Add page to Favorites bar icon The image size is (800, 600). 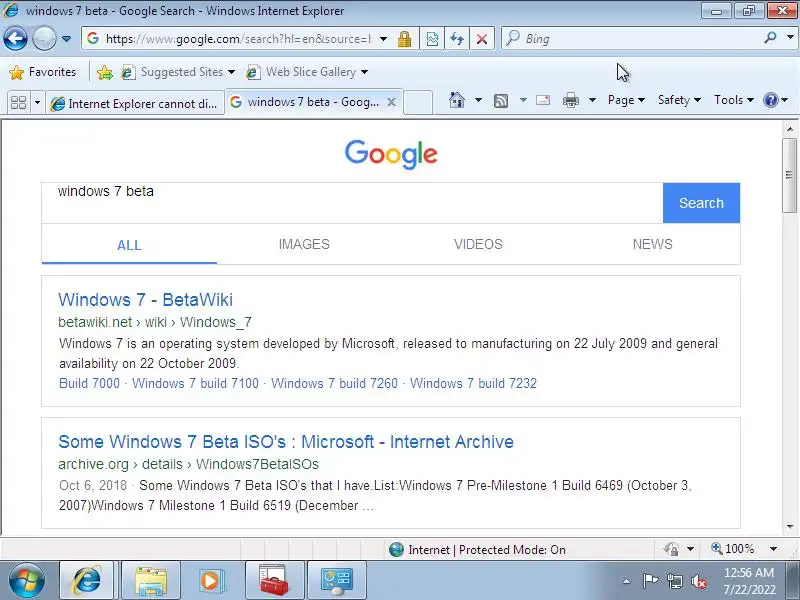pyautogui.click(x=105, y=72)
